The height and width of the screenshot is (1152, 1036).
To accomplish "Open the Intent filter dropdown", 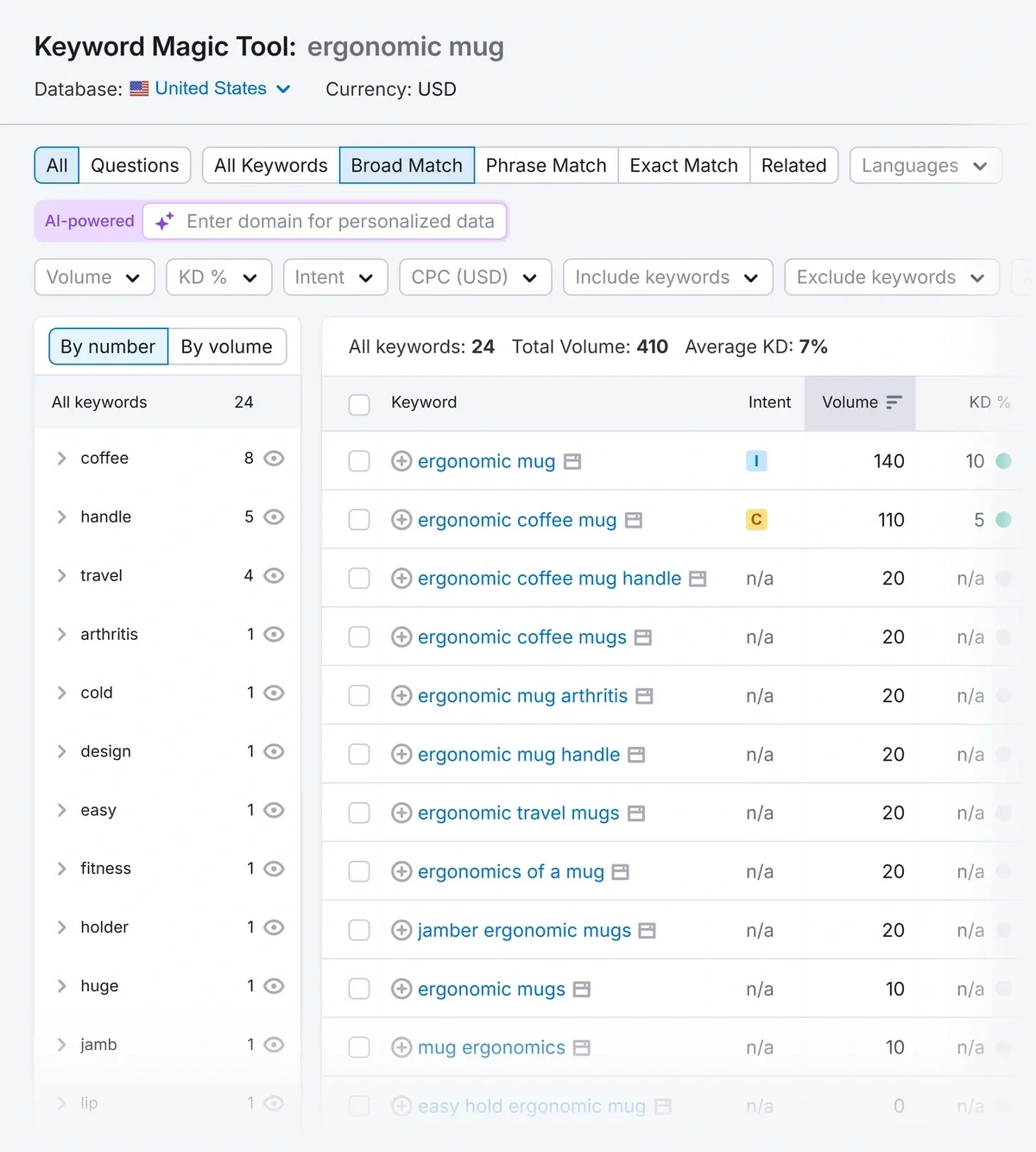I will [335, 277].
